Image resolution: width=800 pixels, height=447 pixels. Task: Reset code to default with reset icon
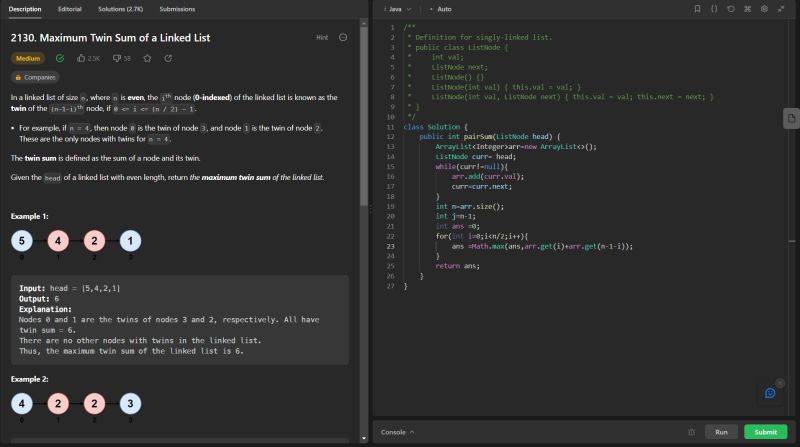point(731,9)
